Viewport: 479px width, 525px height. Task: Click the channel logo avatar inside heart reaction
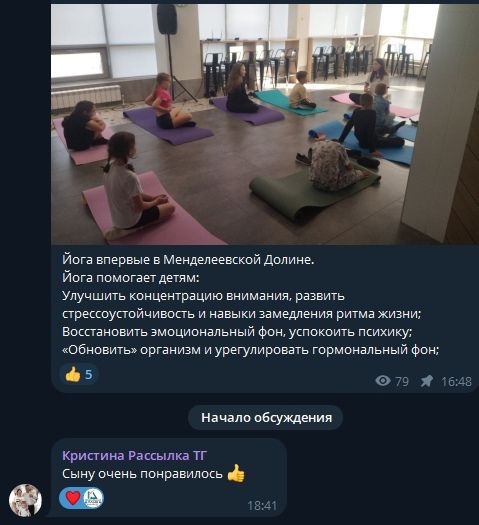pos(93,498)
